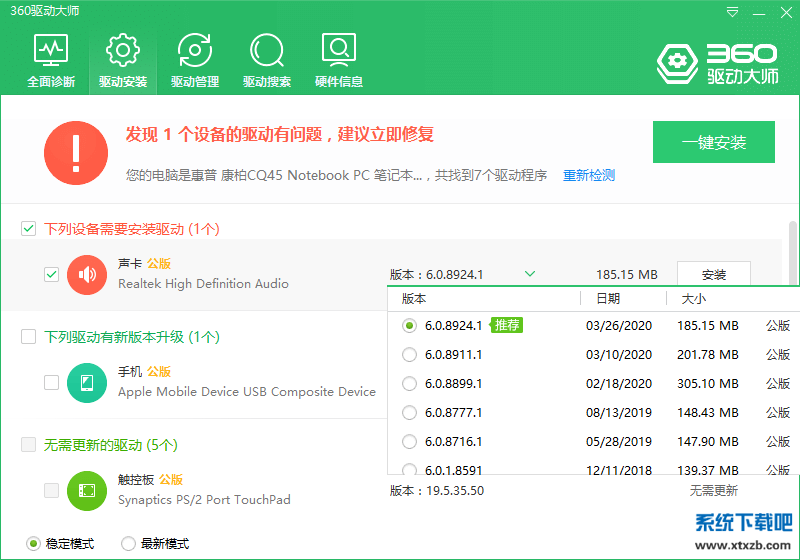Click the green touchpad device icon
The width and height of the screenshot is (800, 560).
[87, 490]
